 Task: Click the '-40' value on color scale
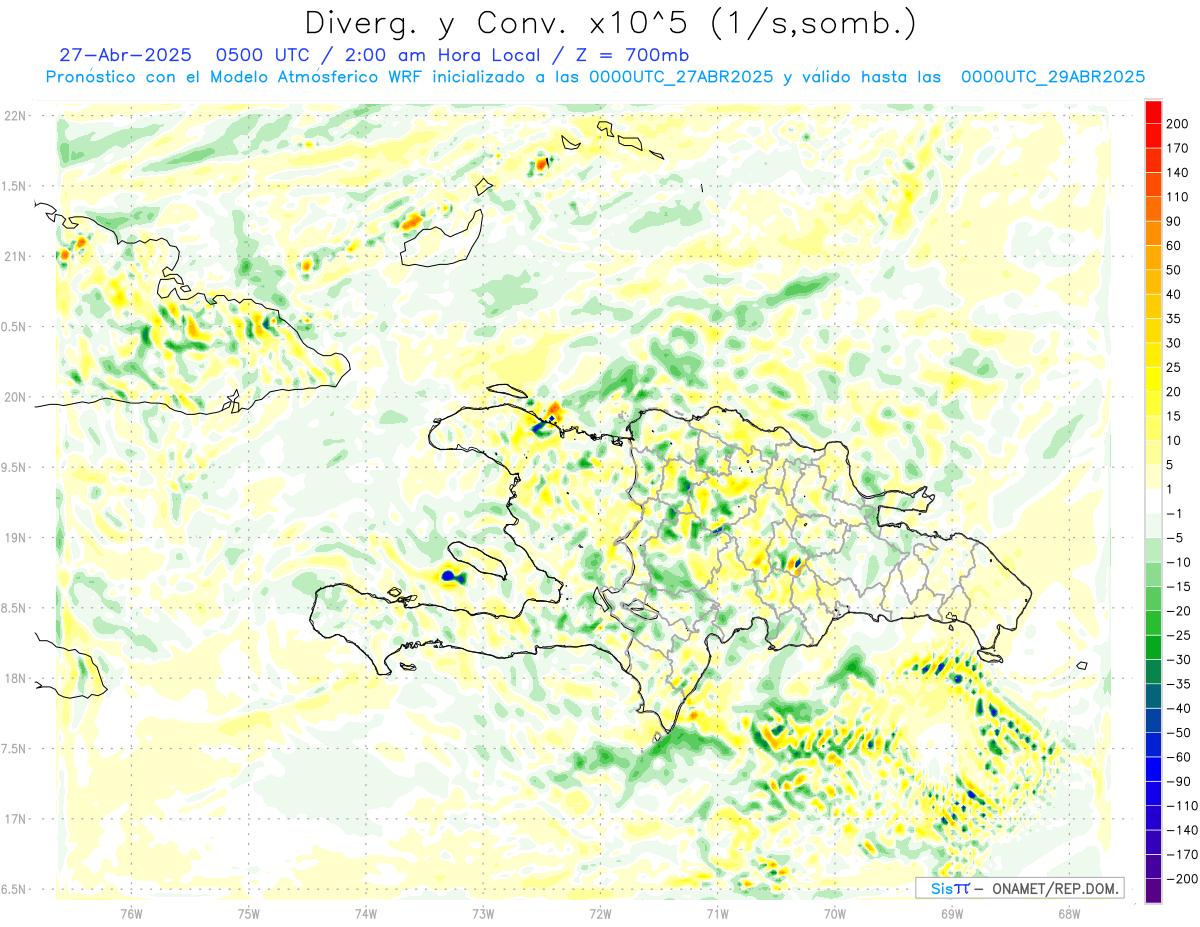click(x=1179, y=709)
